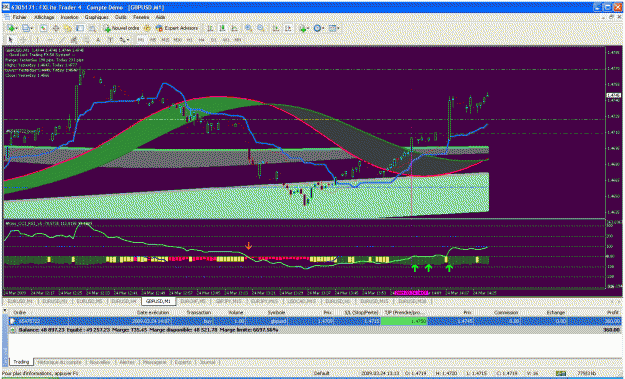Select the crosshair tool
Image resolution: width=625 pixels, height=379 pixels.
[x=23, y=39]
